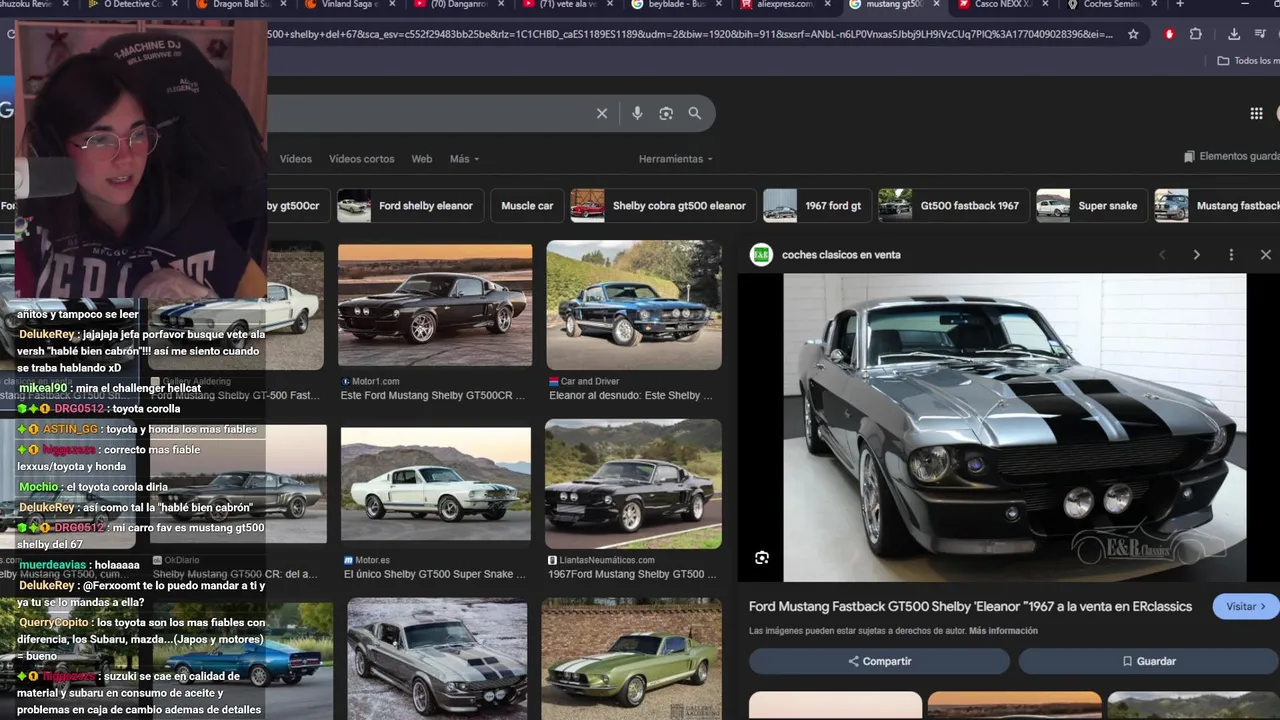Go to previous image in preview panel
Screen dimensions: 1280x720
click(x=1162, y=255)
